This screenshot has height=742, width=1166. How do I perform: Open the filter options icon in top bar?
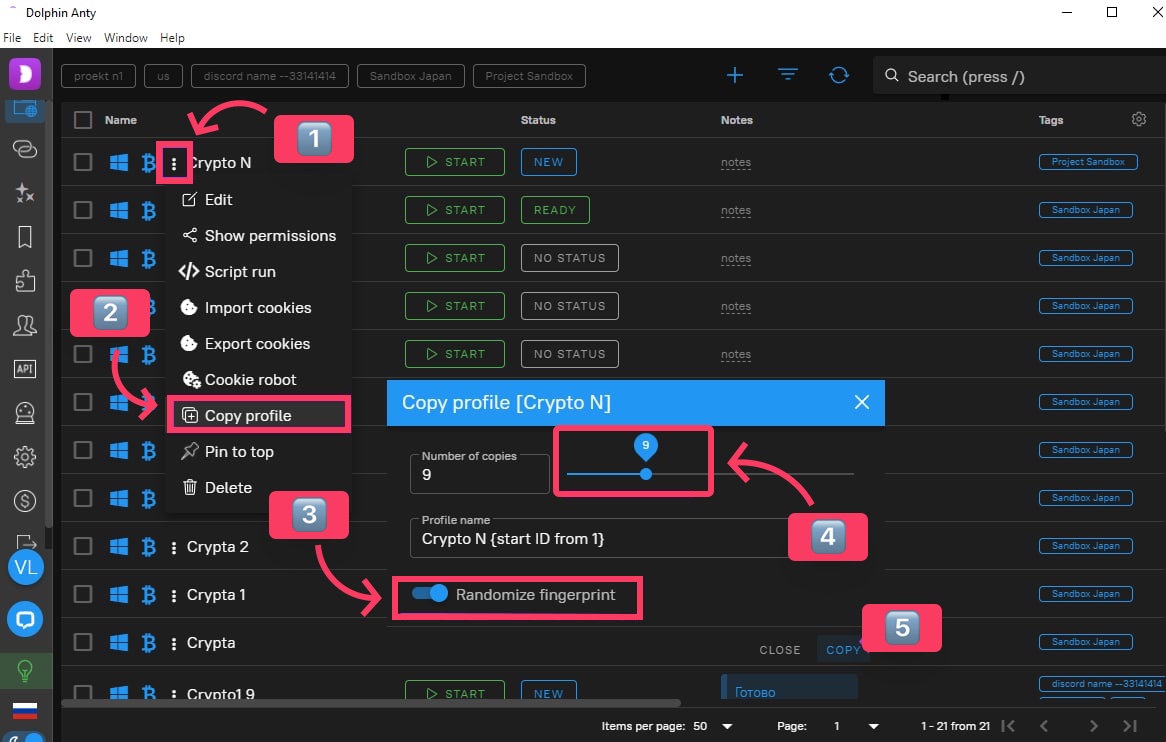coord(787,75)
